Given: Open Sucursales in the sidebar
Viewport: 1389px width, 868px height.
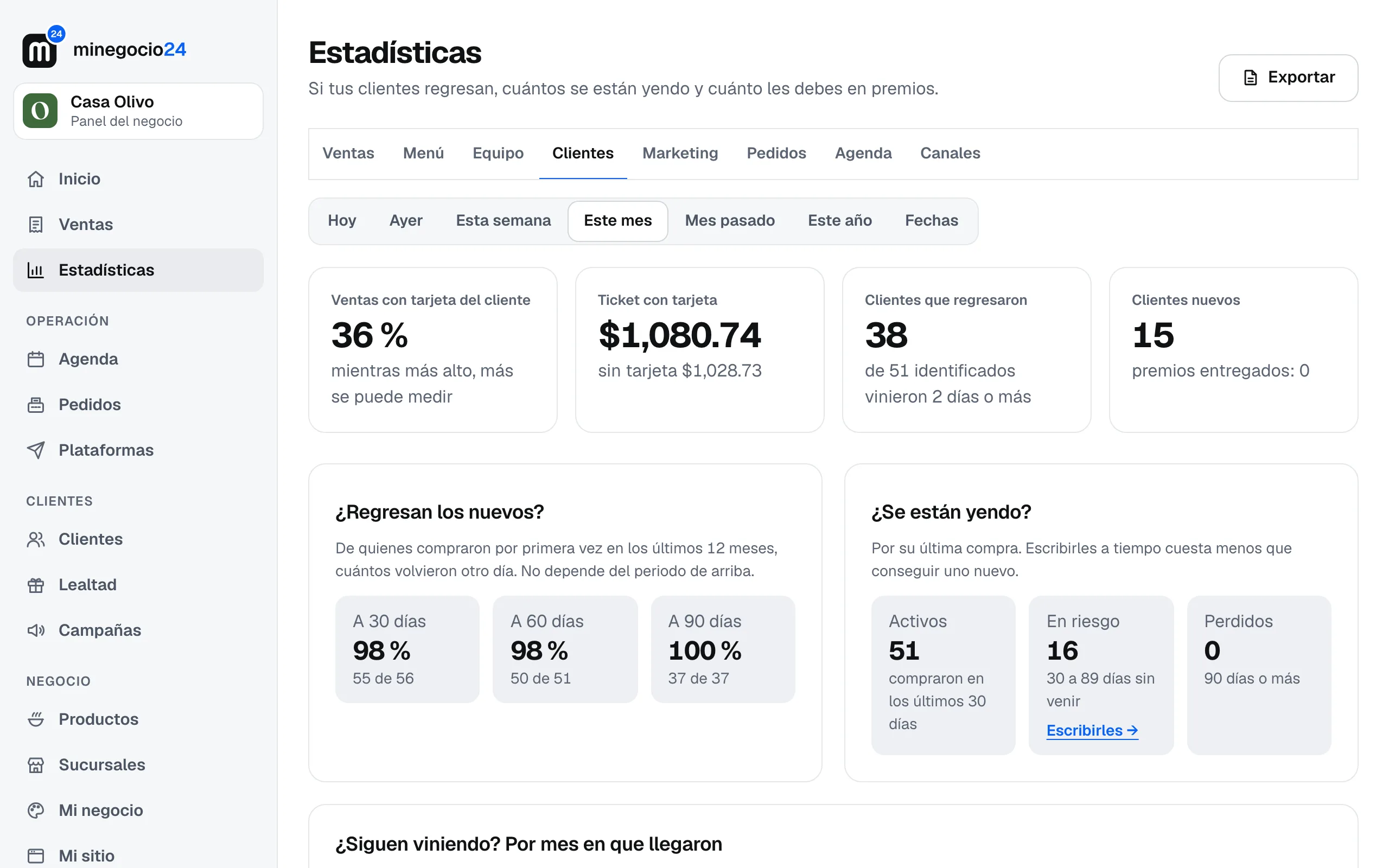Looking at the screenshot, I should point(138,765).
